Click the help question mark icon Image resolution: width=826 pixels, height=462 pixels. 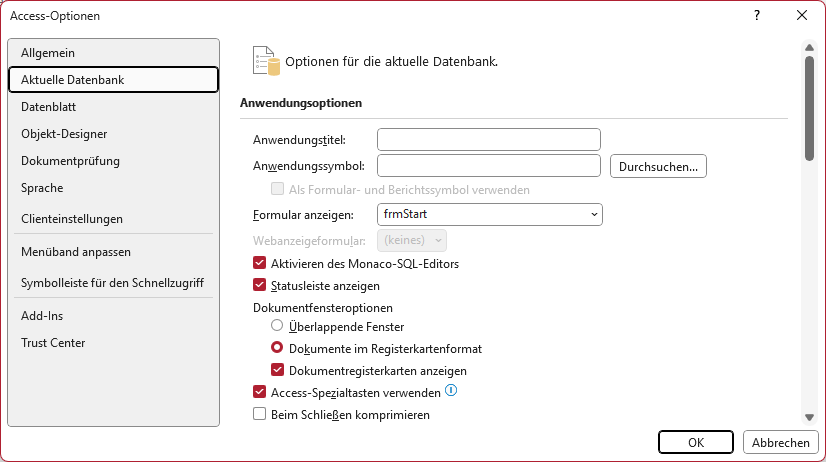[x=757, y=15]
